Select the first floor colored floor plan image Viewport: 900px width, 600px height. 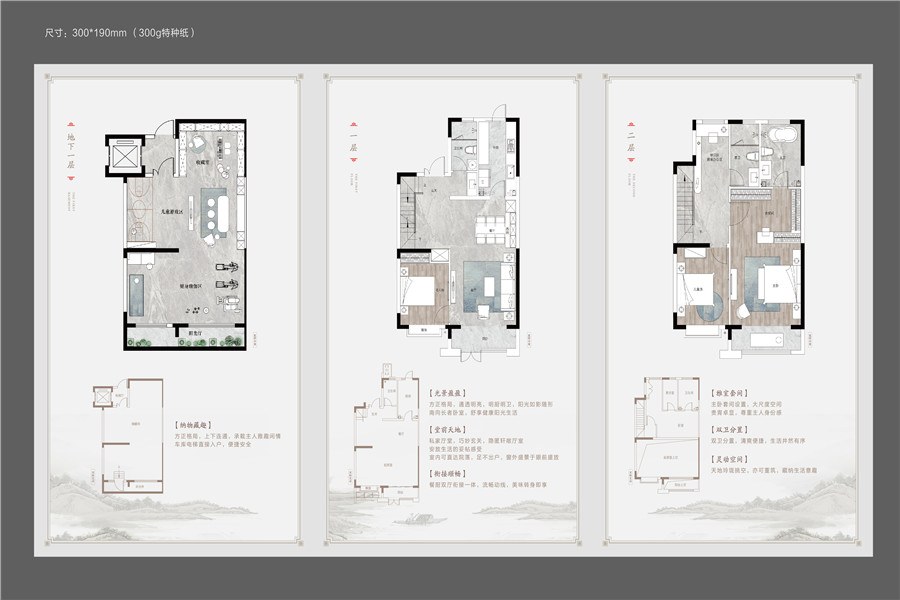click(458, 233)
